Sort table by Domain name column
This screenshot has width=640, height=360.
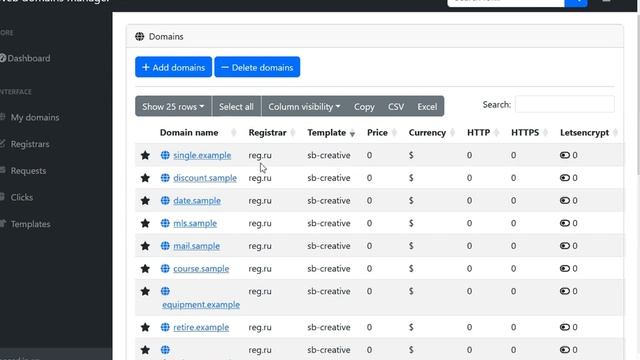[x=198, y=133]
